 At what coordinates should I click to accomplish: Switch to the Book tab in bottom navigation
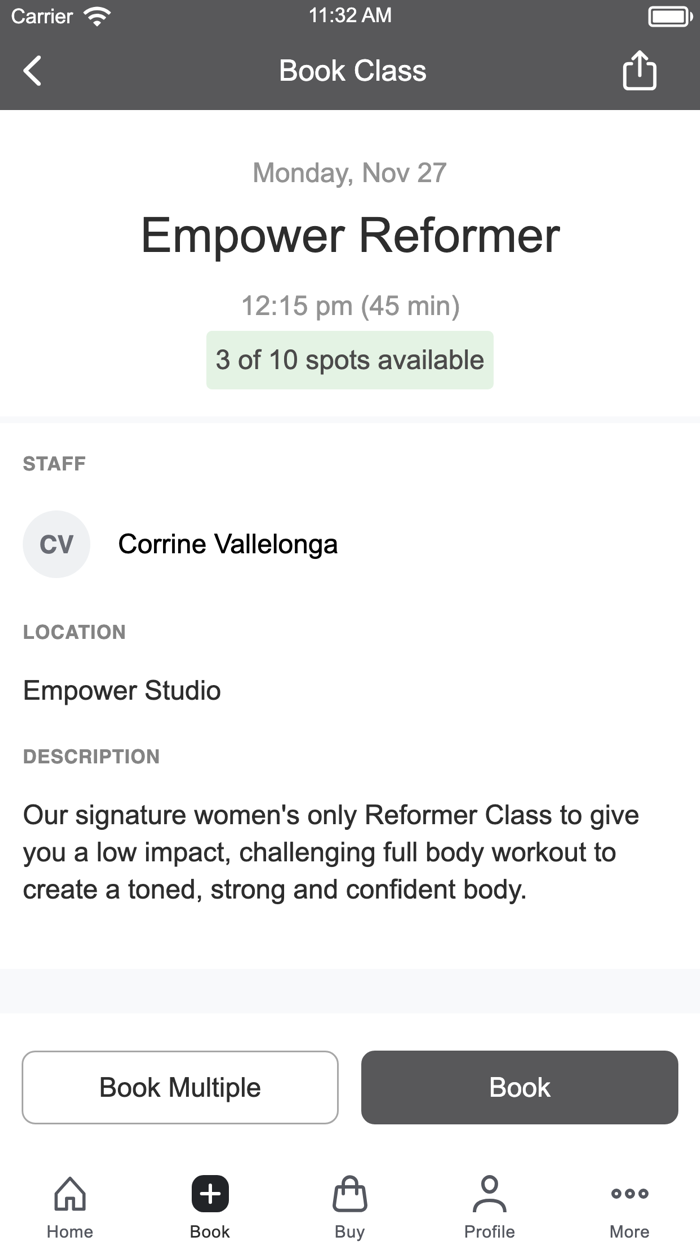pos(209,1205)
